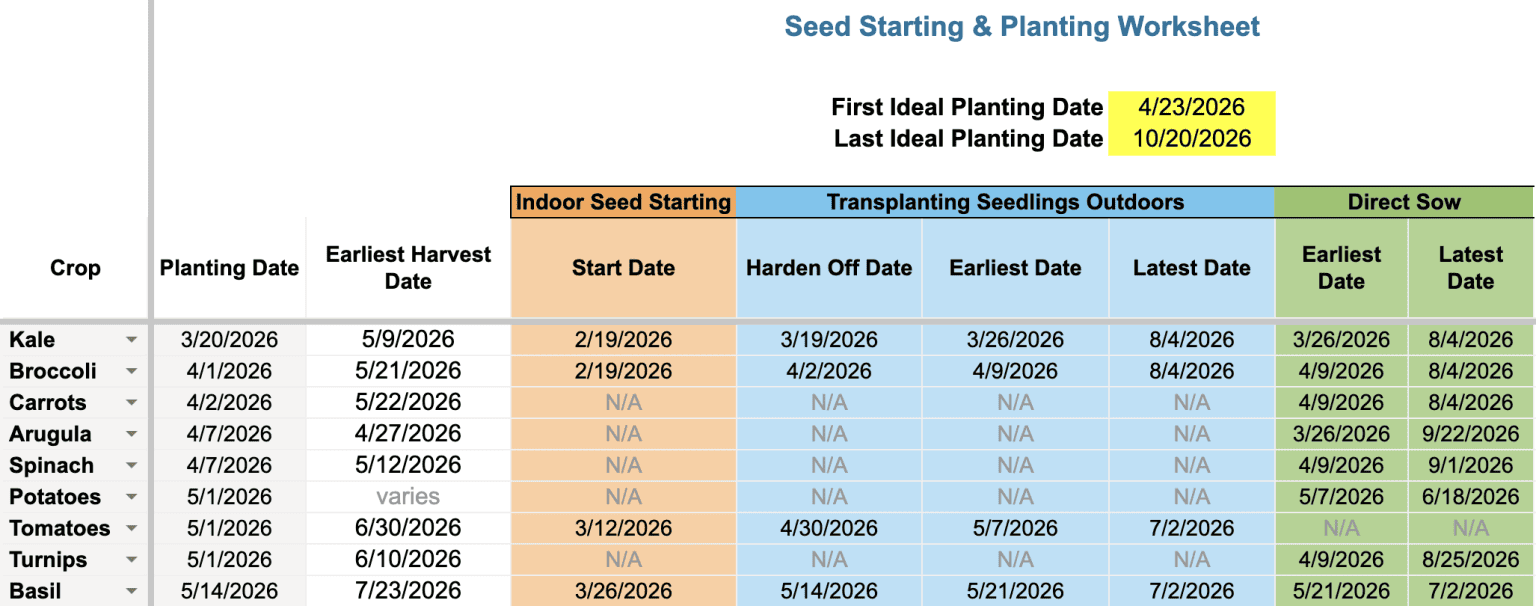Viewport: 1536px width, 606px height.
Task: Select the Tomatoes start date cell 3/12/2026
Action: (x=623, y=529)
